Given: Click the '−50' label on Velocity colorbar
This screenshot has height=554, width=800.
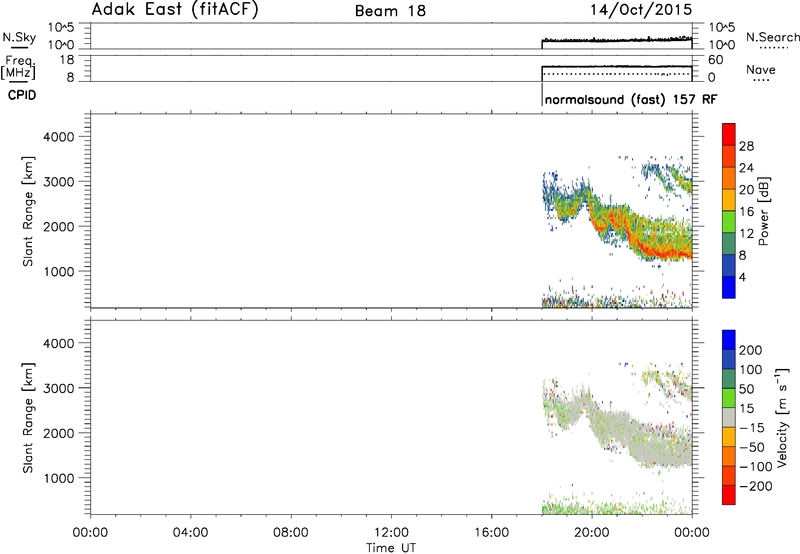Looking at the screenshot, I should click(x=752, y=447).
